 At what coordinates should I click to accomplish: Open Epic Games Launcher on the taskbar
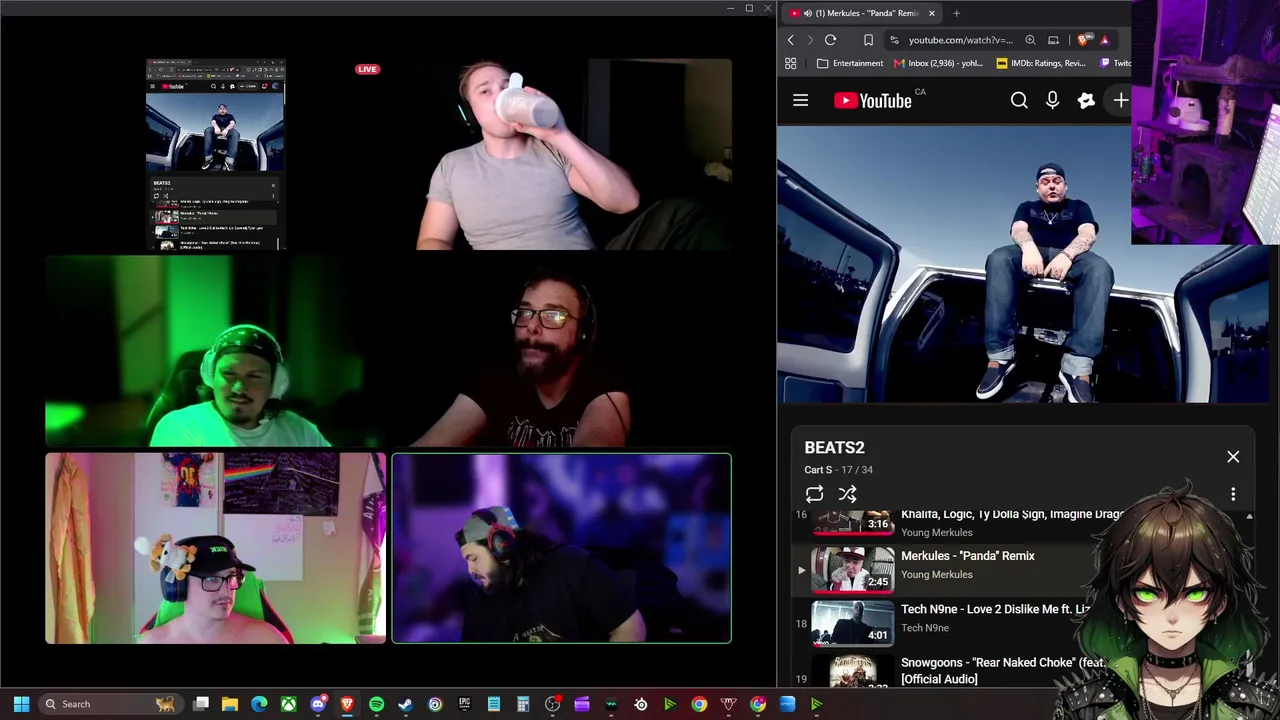pyautogui.click(x=464, y=704)
